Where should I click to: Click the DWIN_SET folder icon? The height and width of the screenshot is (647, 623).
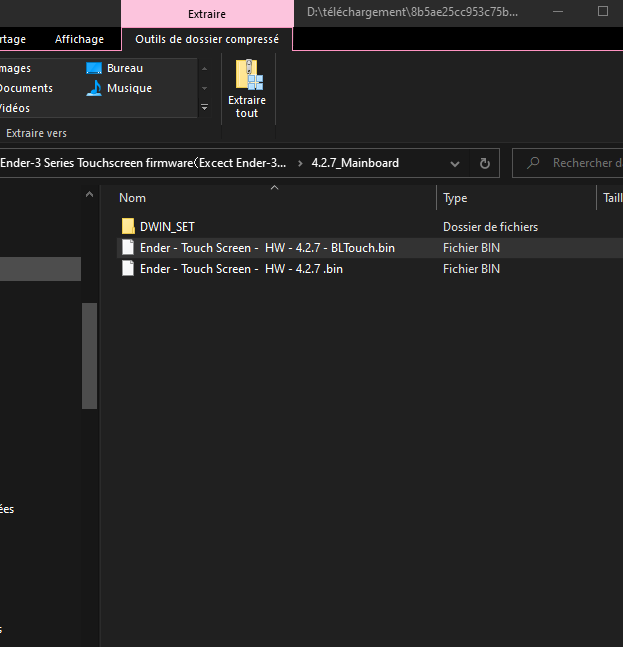pos(128,227)
